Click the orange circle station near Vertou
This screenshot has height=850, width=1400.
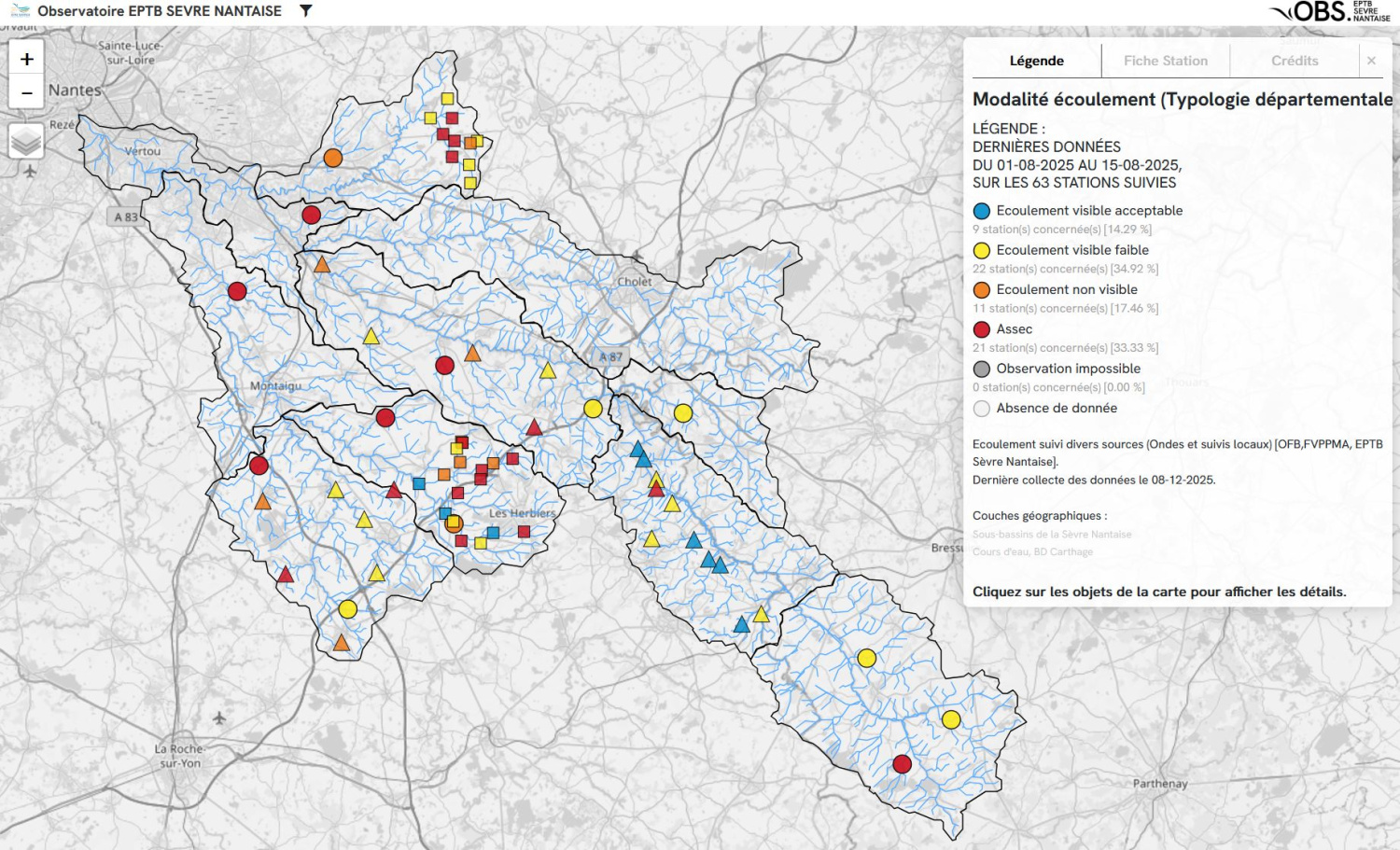pos(332,158)
